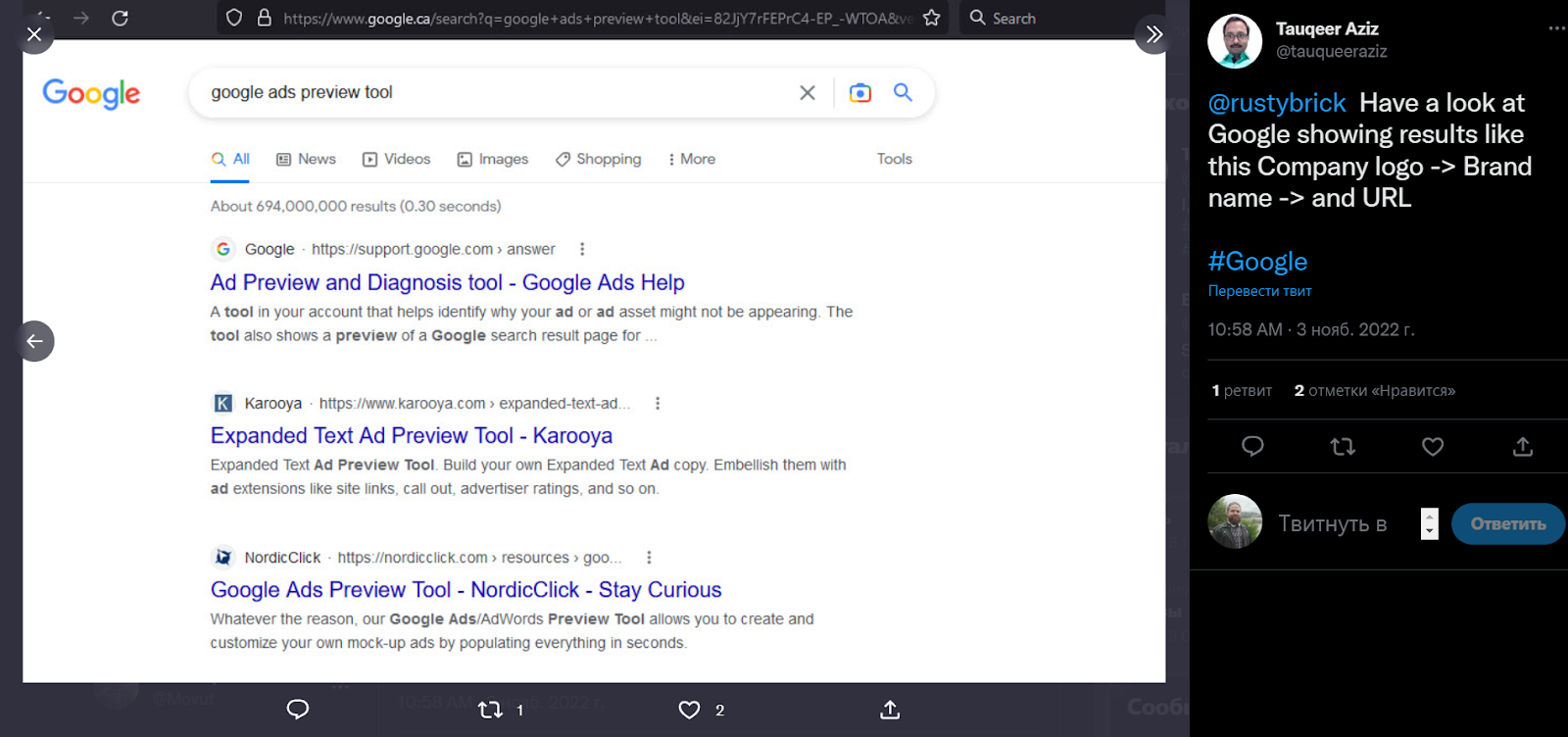This screenshot has width=1568, height=737.
Task: Click Перевести твит translate link
Action: (1259, 291)
